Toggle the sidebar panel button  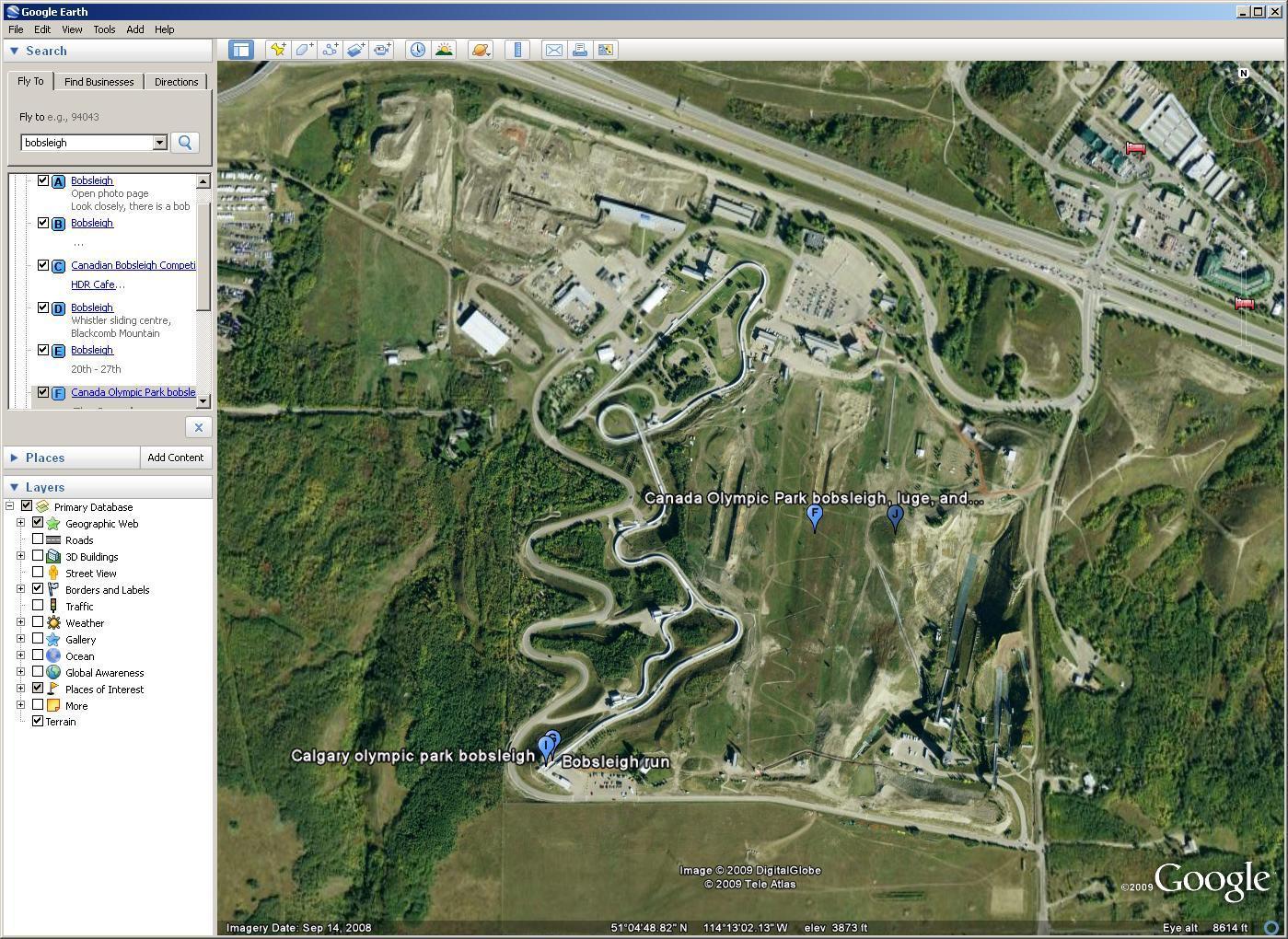pos(241,50)
